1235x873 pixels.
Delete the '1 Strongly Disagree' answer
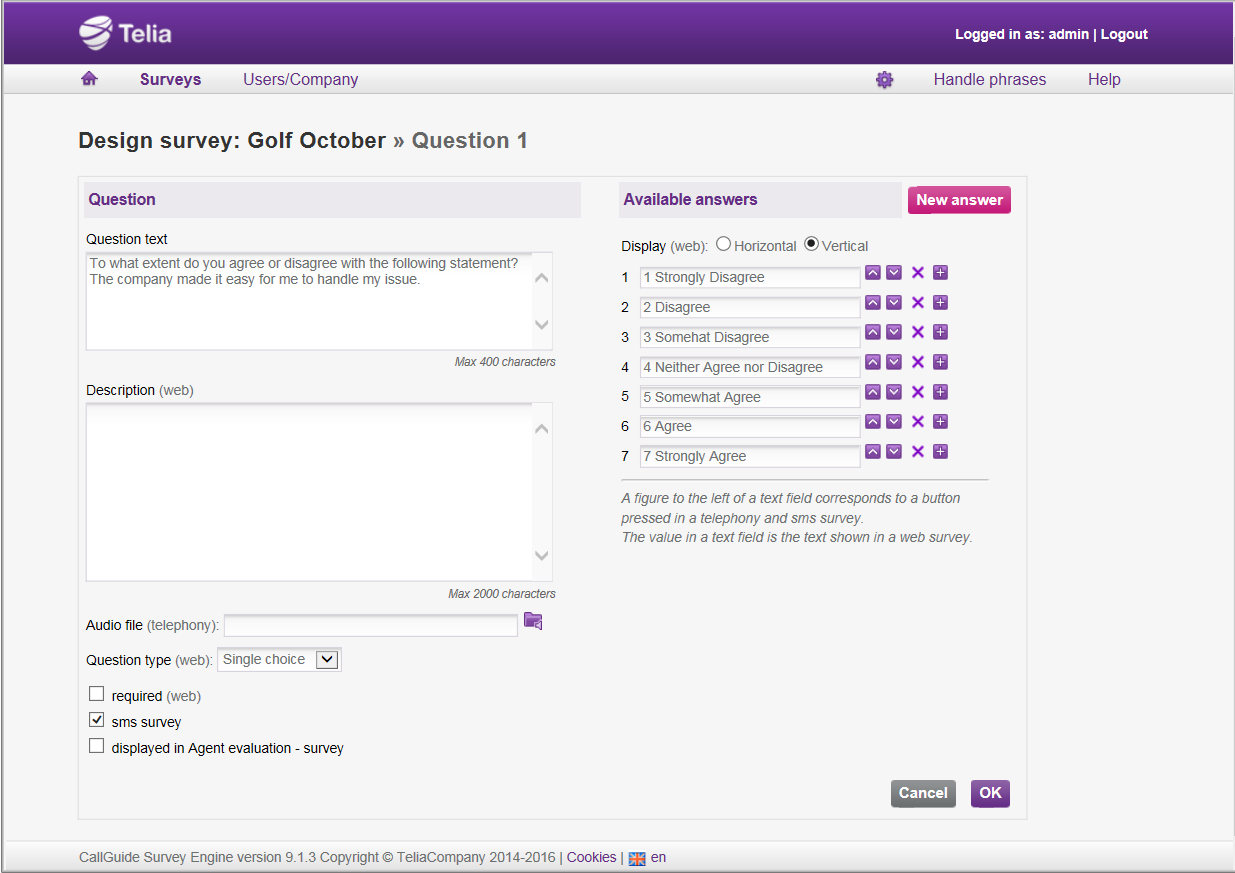(918, 273)
